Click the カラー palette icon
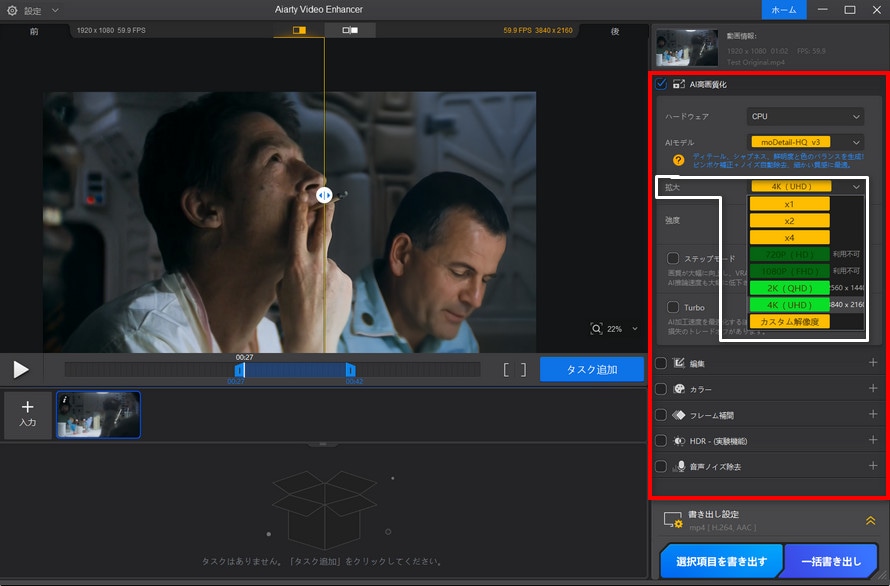 tap(680, 388)
